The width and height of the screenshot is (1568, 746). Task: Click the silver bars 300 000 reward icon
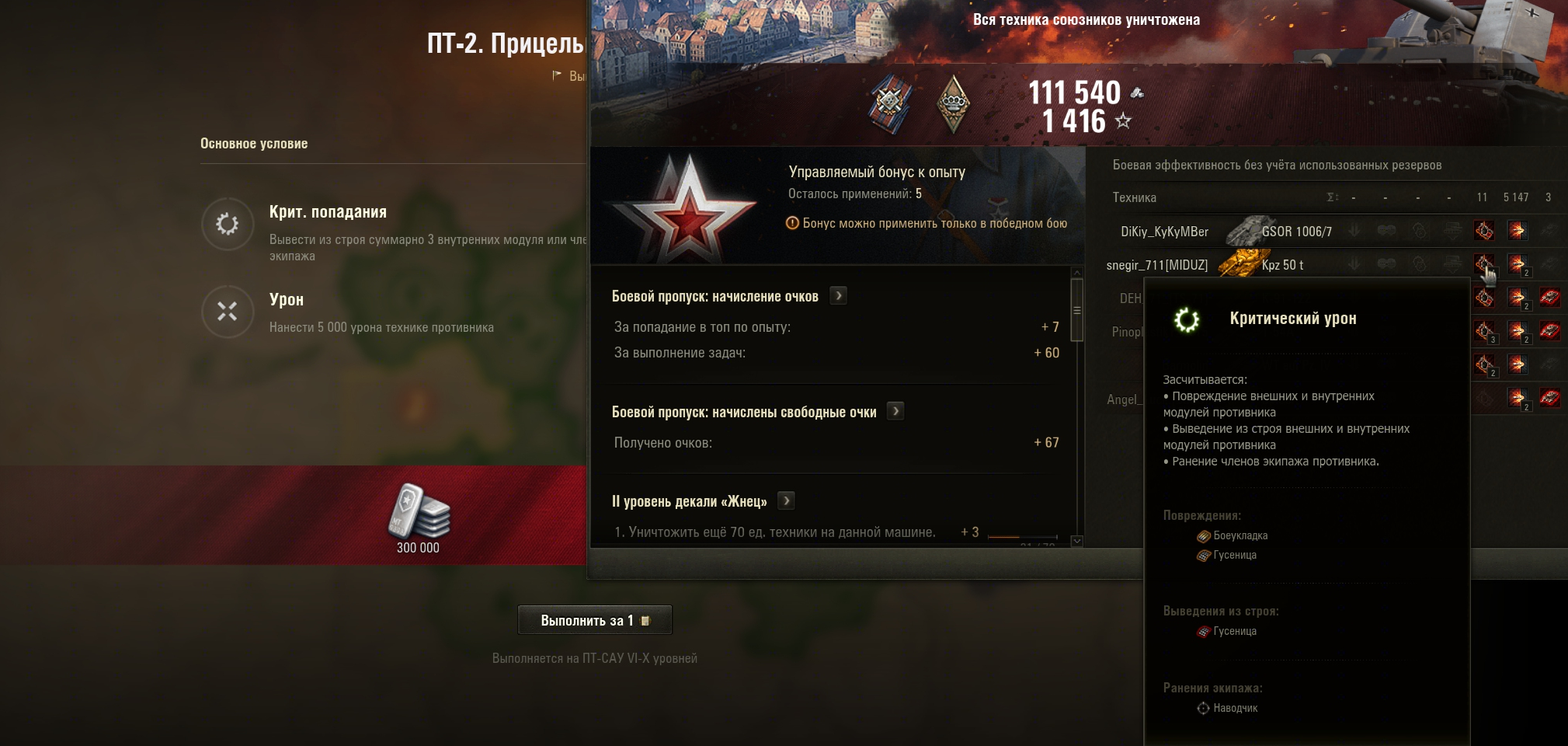click(x=419, y=511)
